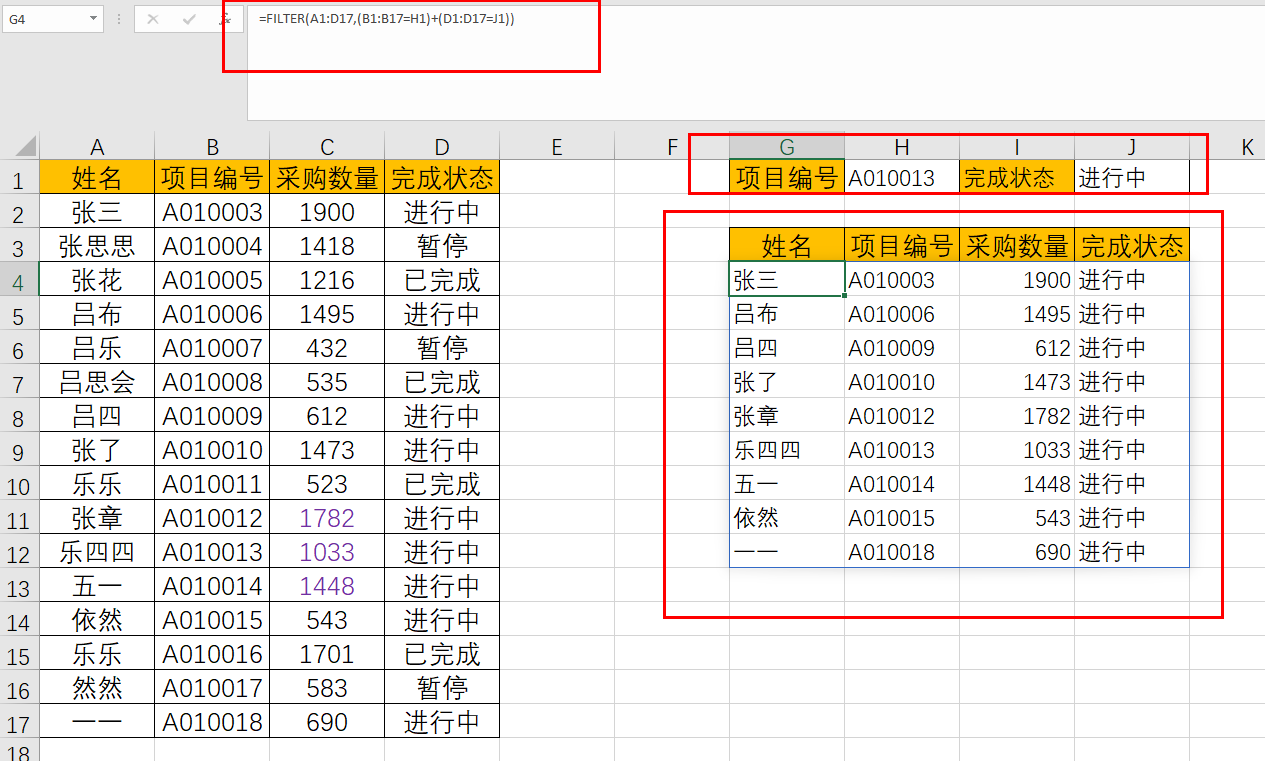Click cell D1 labeled 完成状态
The width and height of the screenshot is (1265, 761).
[442, 178]
